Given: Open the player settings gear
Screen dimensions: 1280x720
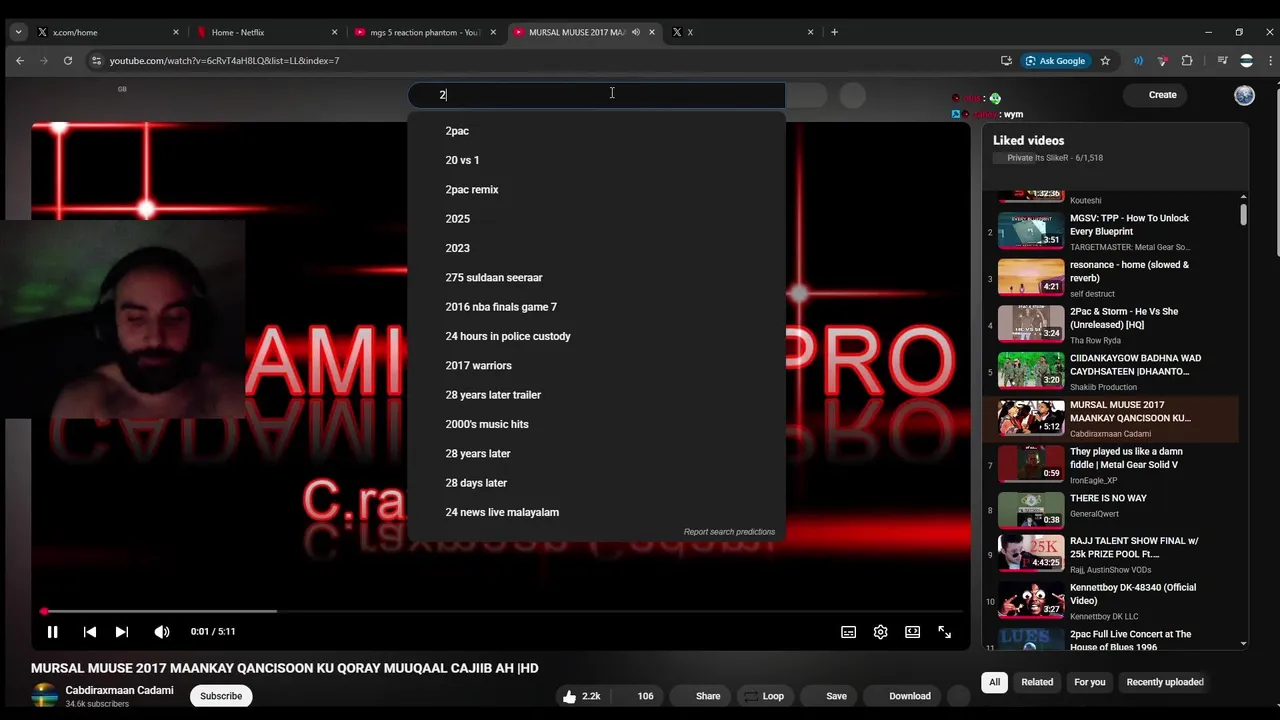Looking at the screenshot, I should (x=880, y=631).
